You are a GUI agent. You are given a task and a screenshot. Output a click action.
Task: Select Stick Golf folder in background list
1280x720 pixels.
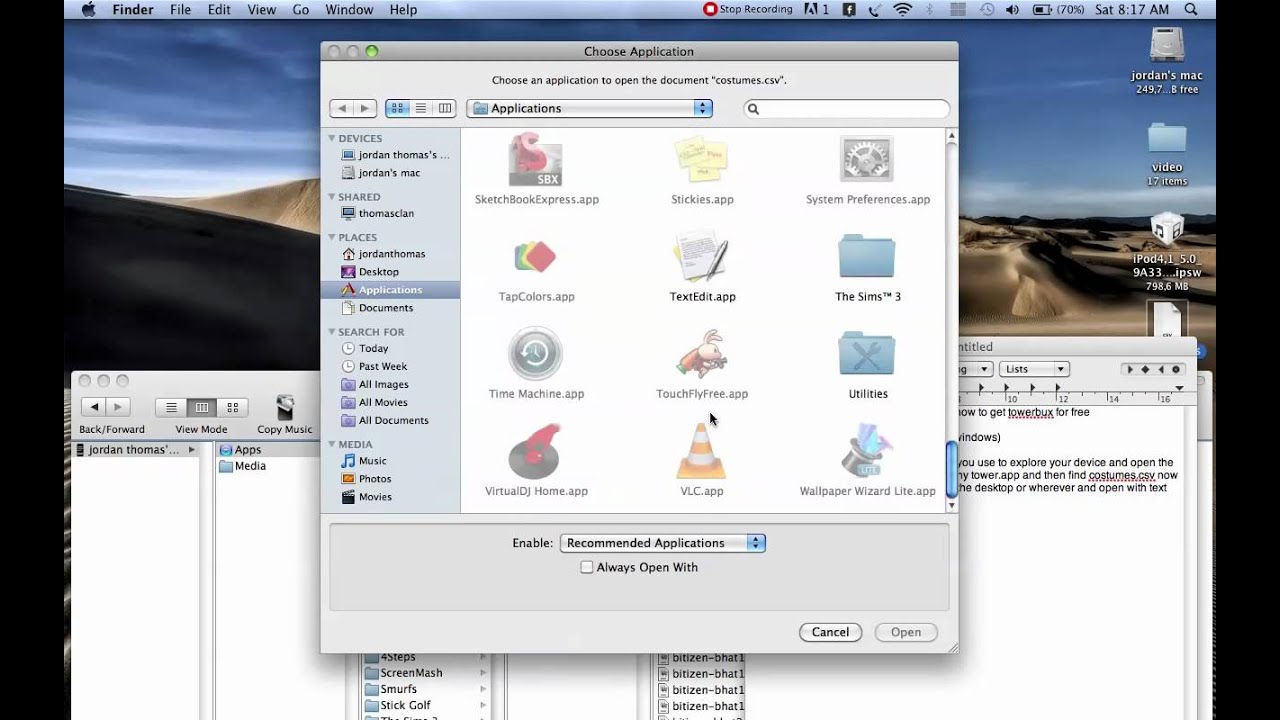(405, 705)
